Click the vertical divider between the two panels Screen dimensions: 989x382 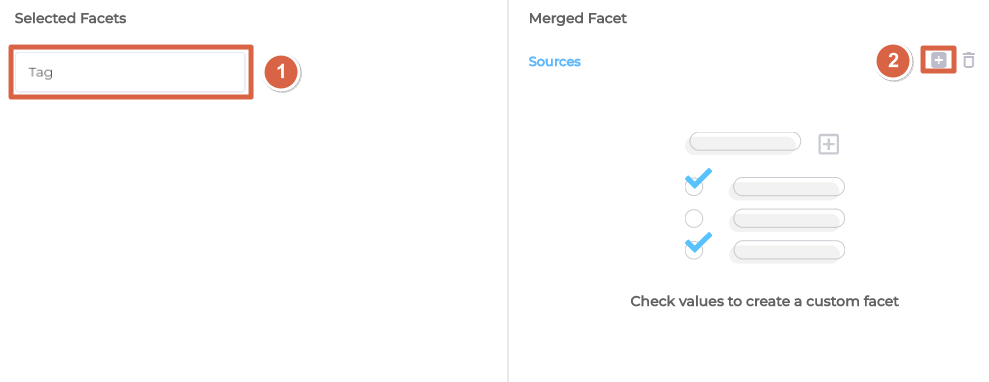508,191
